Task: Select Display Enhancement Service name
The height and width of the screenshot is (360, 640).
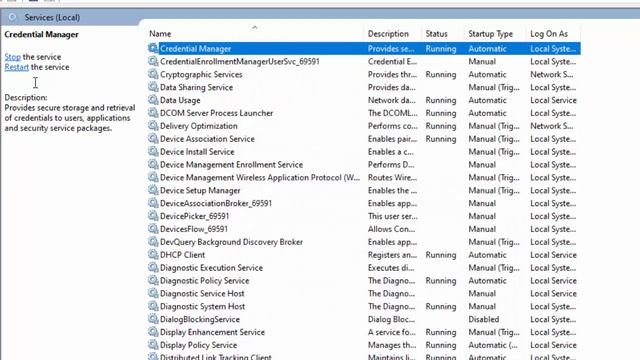Action: [212, 332]
